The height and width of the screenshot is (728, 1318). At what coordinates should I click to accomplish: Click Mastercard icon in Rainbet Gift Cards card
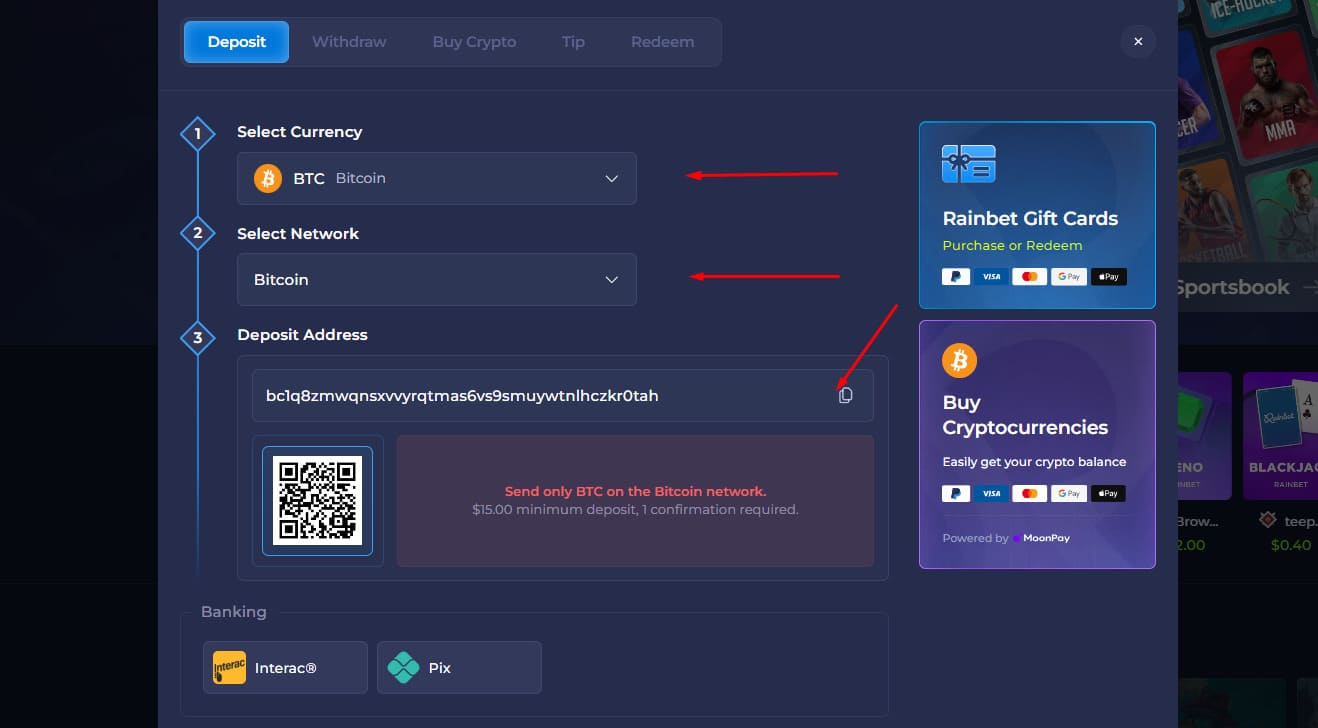point(1029,276)
